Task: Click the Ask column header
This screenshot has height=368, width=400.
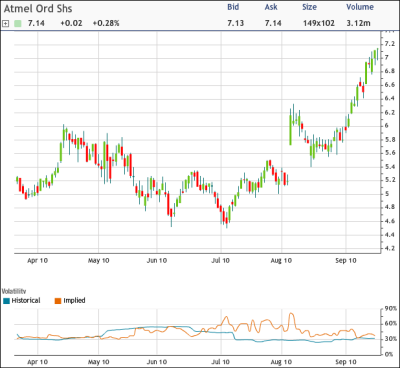Action: coord(271,7)
